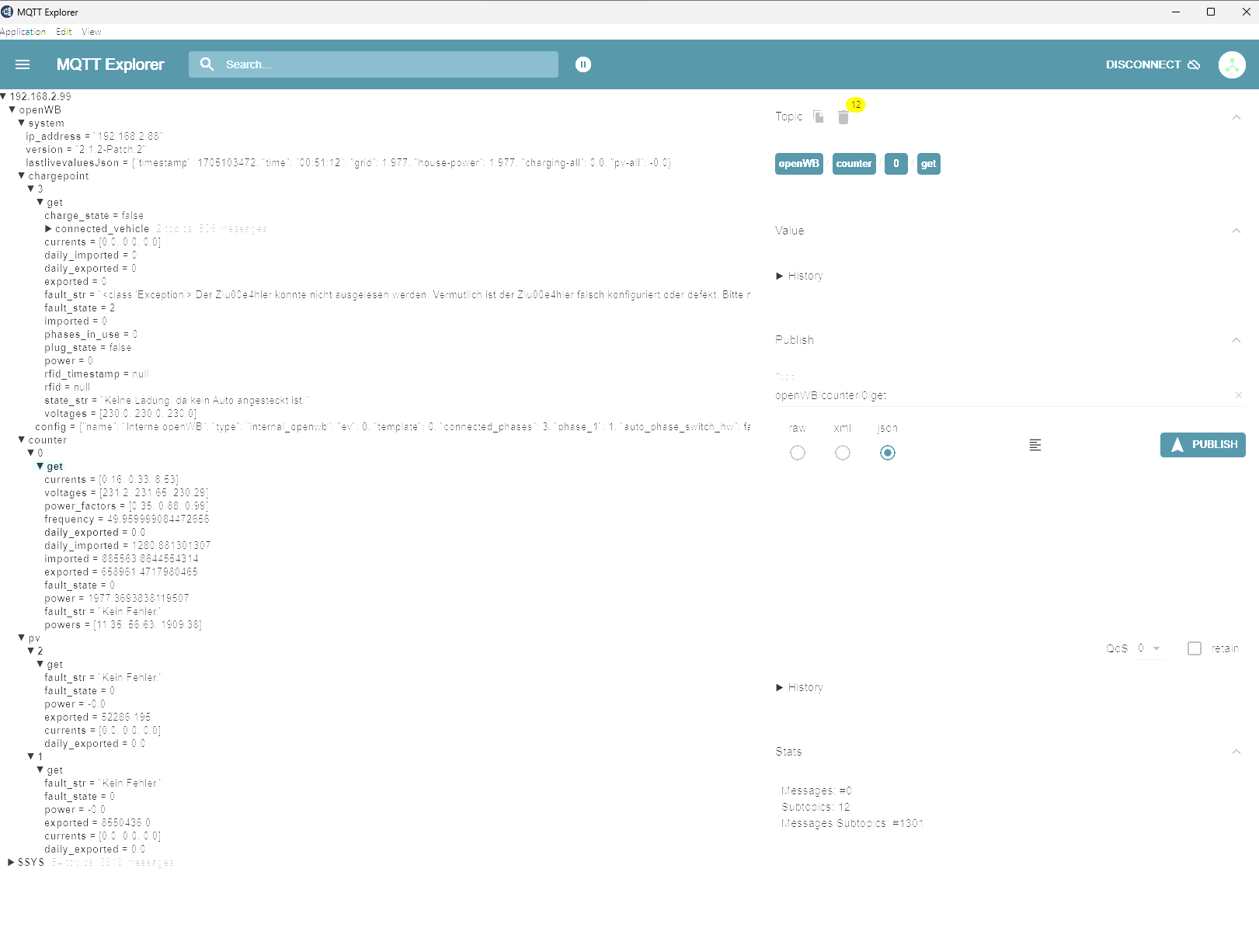
Task: Collapse the Publish section
Action: coord(1236,340)
